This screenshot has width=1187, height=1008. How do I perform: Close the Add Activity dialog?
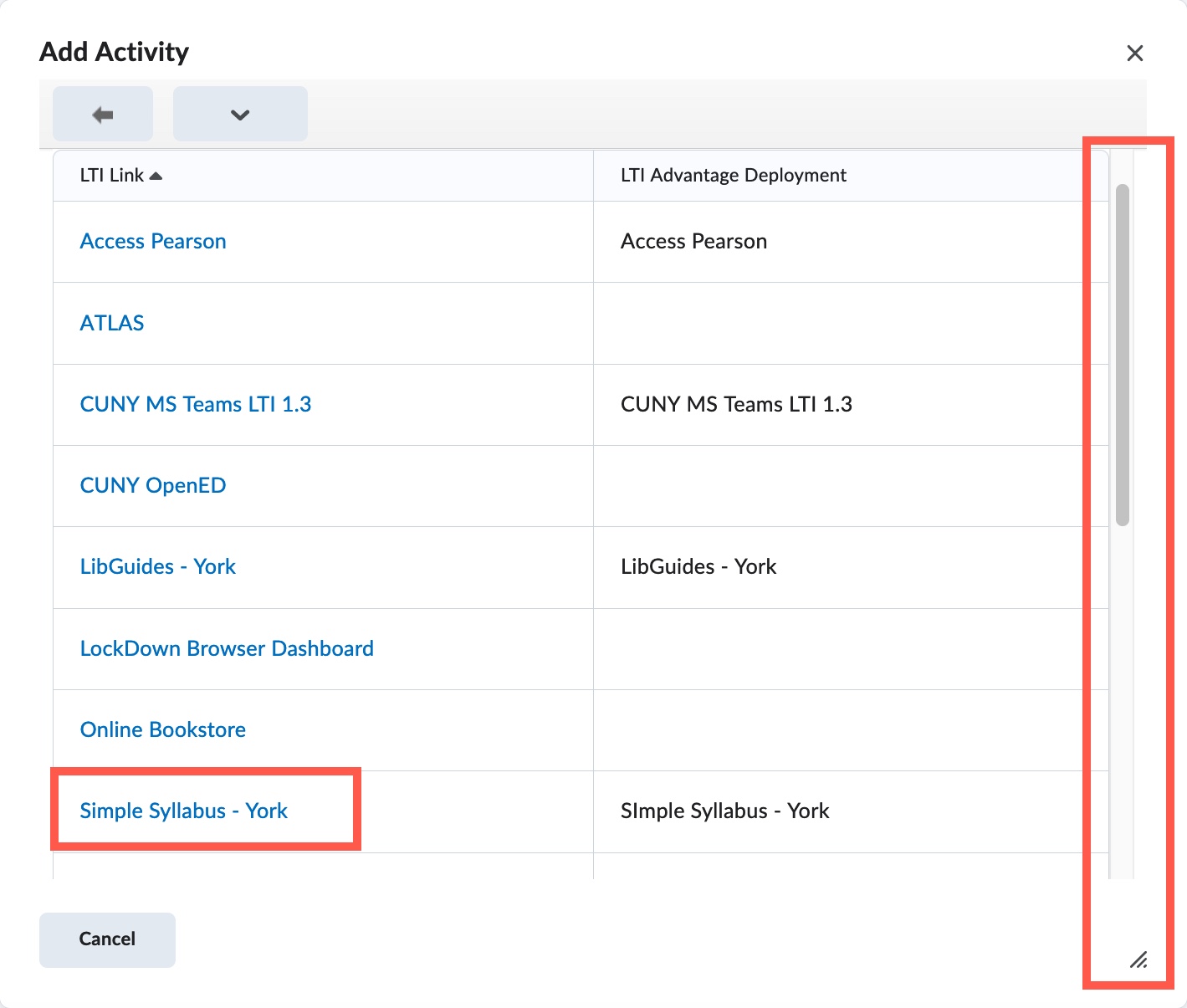point(1135,54)
